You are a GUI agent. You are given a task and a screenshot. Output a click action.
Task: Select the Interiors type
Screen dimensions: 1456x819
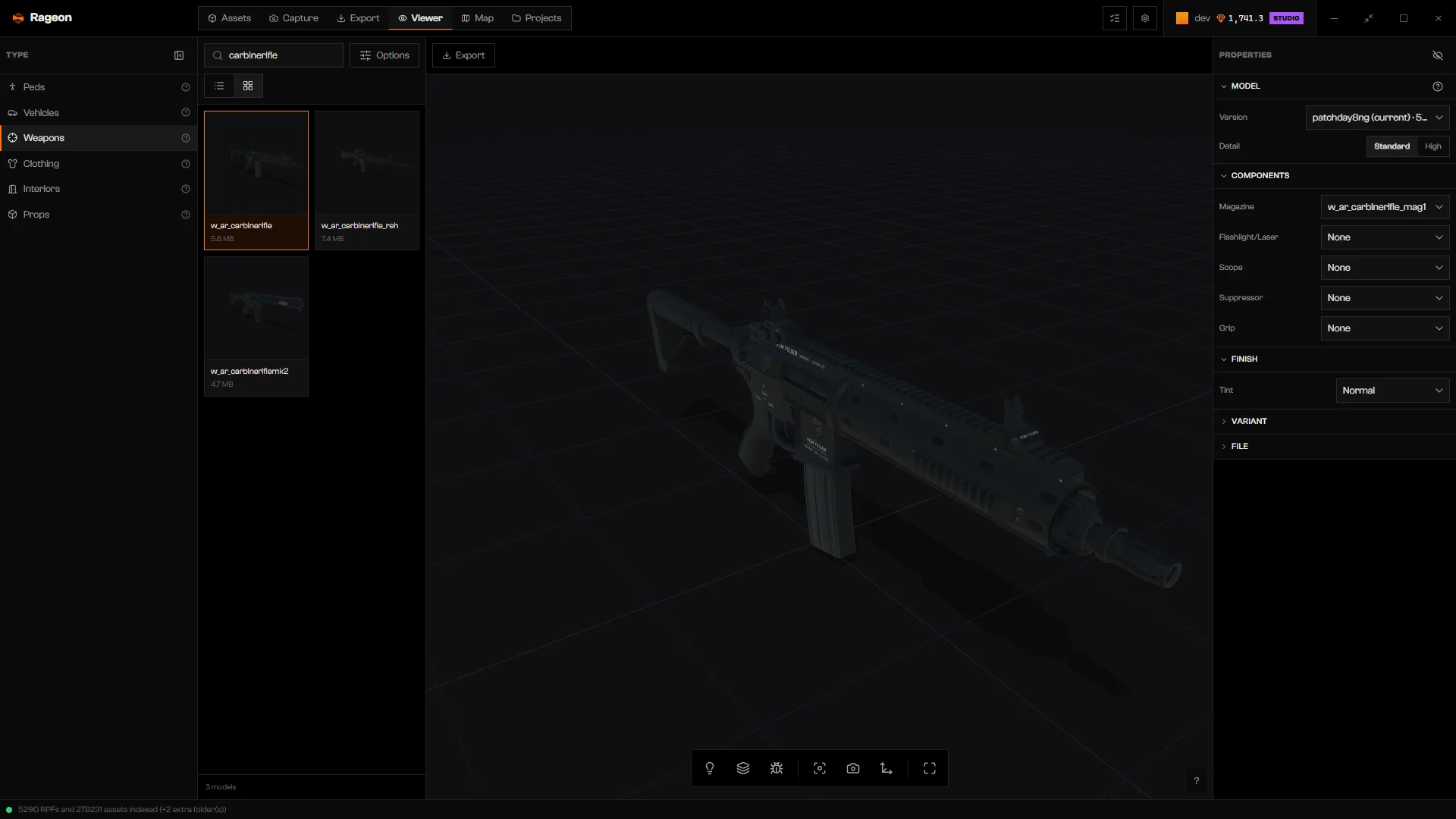(x=99, y=189)
